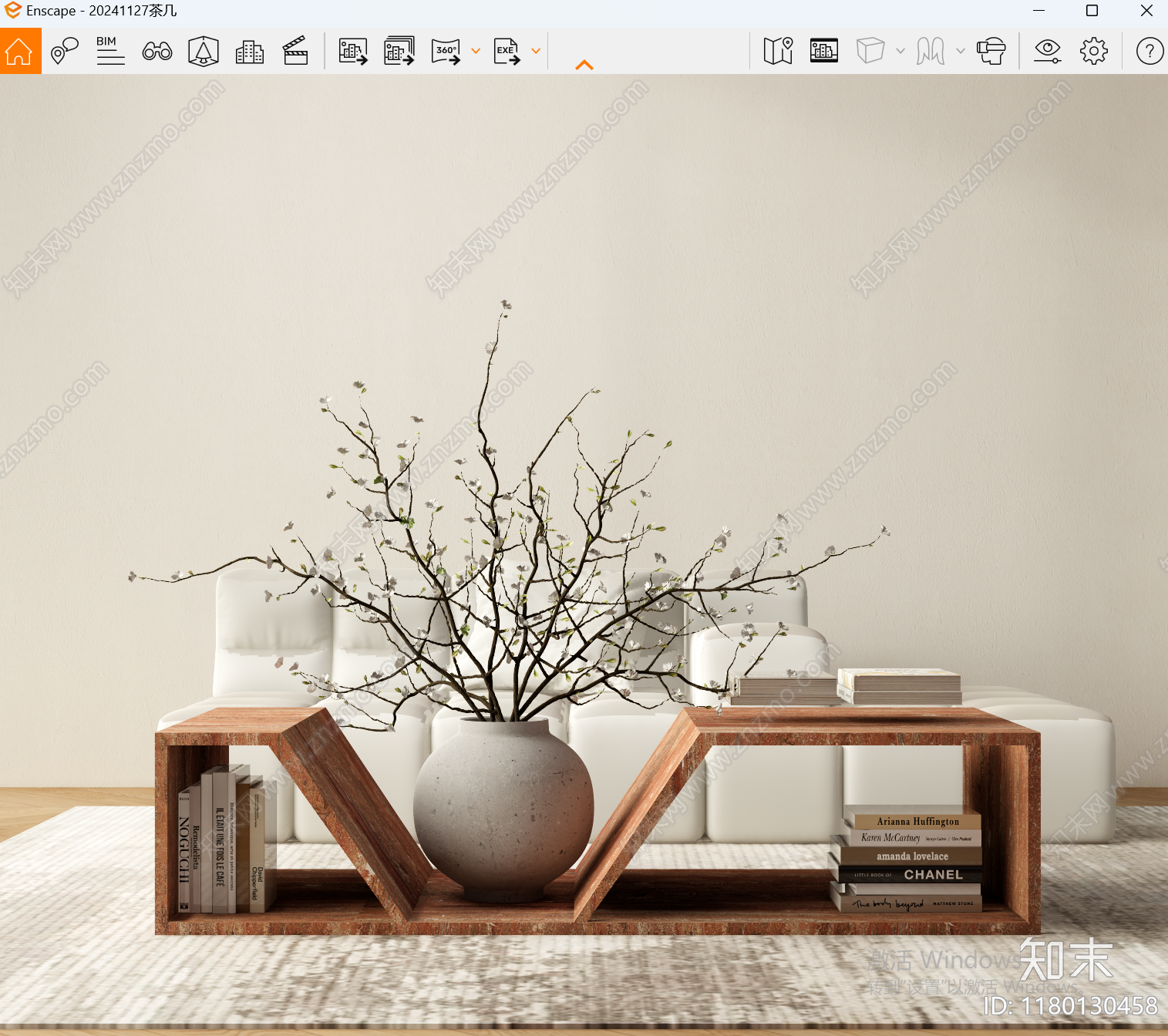Image resolution: width=1168 pixels, height=1036 pixels.
Task: Toggle the Mini Map icon
Action: pos(778,51)
